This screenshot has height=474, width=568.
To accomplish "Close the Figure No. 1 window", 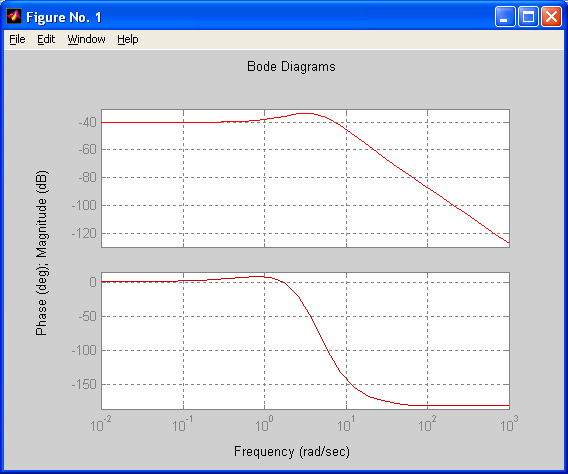I will [551, 17].
